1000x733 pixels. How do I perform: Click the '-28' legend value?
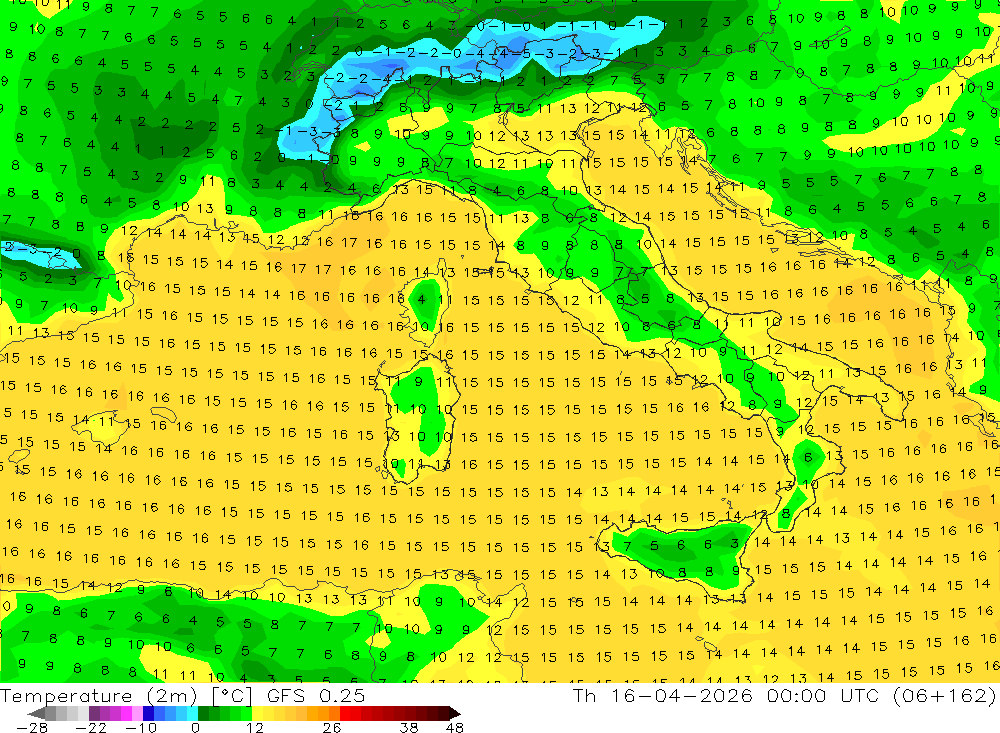click(x=32, y=728)
